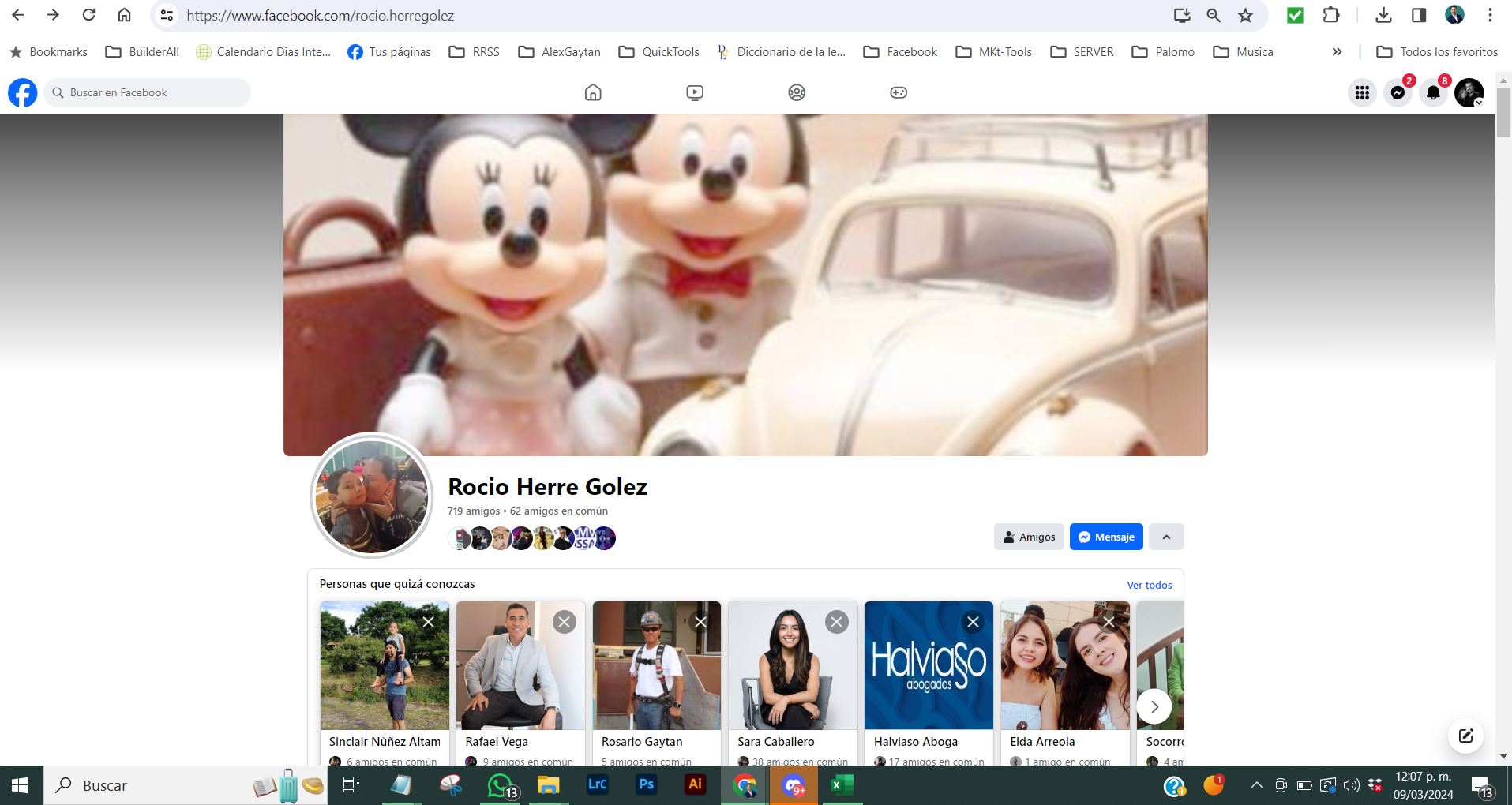This screenshot has width=1512, height=805.
Task: Open the AlexGaytan bookmarks folder
Action: coord(560,52)
